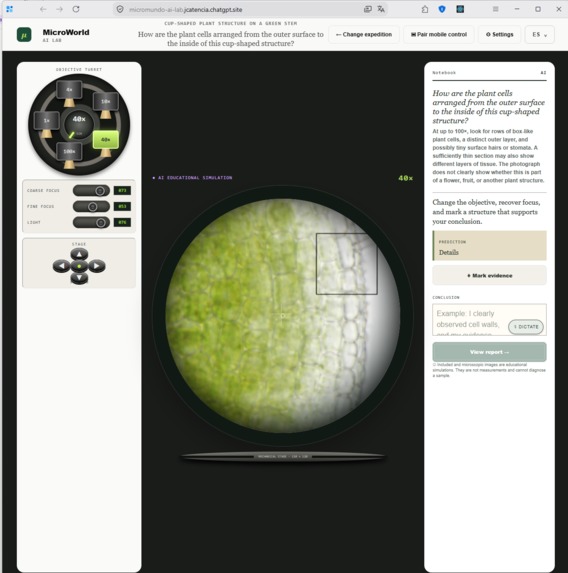Click the MicroWorld title text
Screen dimensions: 568x573
66,32
